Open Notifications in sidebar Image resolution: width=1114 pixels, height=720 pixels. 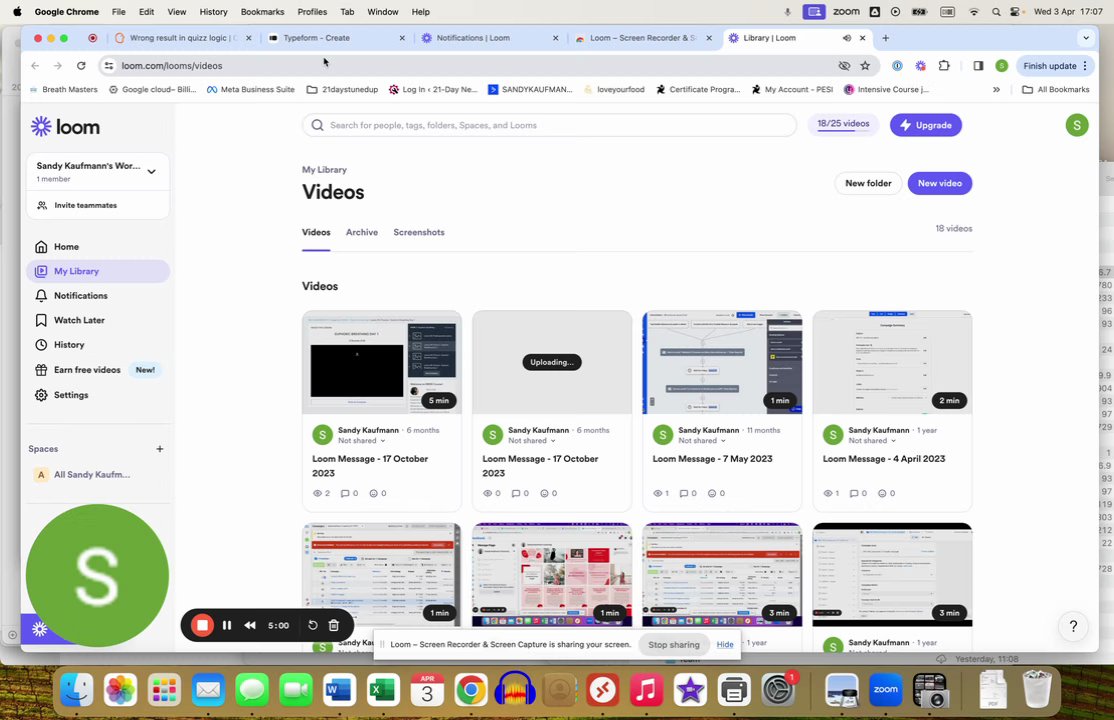click(x=98, y=296)
